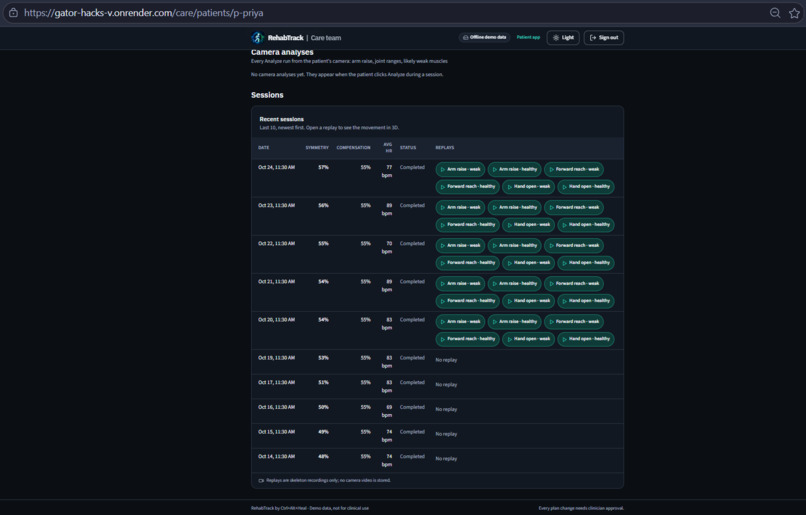Click the REPLAYS column header
The height and width of the screenshot is (515, 806).
pyautogui.click(x=445, y=148)
